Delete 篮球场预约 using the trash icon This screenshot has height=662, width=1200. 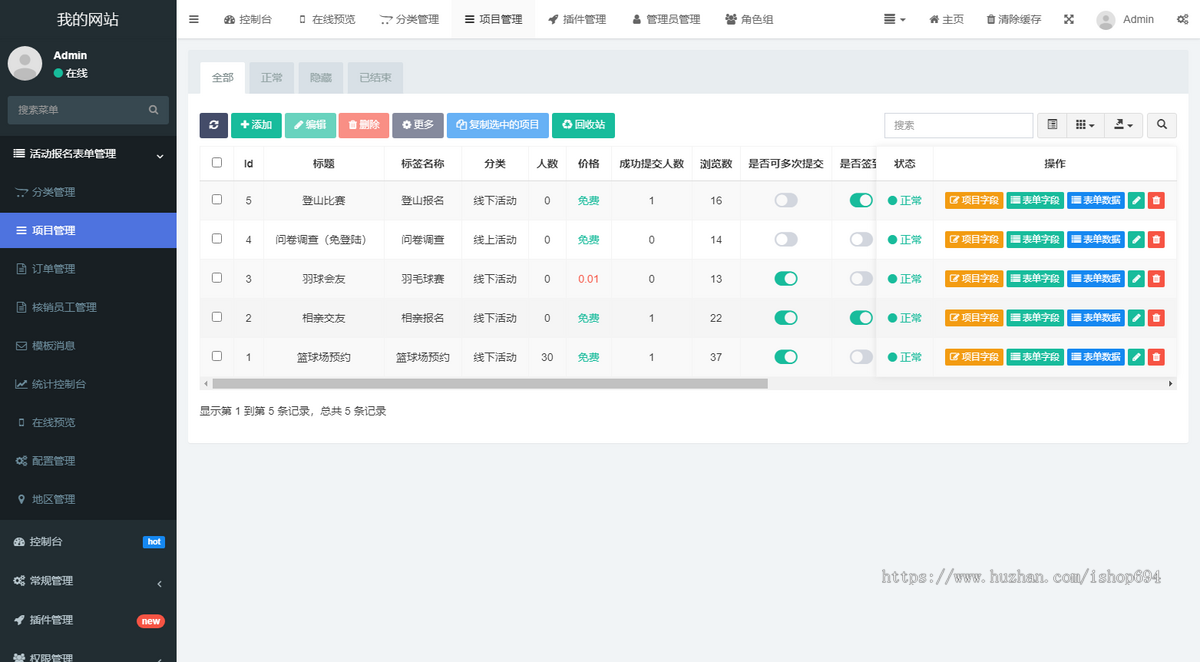pos(1156,356)
